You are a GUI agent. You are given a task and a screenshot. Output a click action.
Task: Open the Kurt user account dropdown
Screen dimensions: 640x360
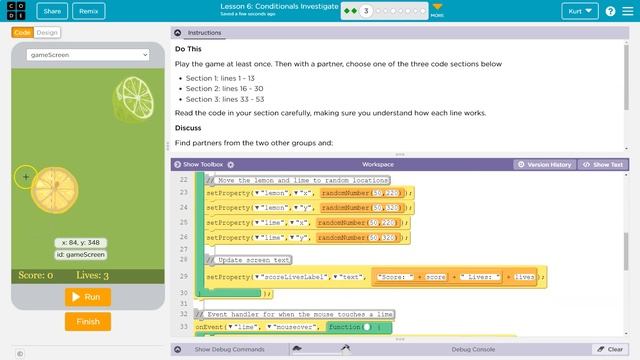pos(580,11)
